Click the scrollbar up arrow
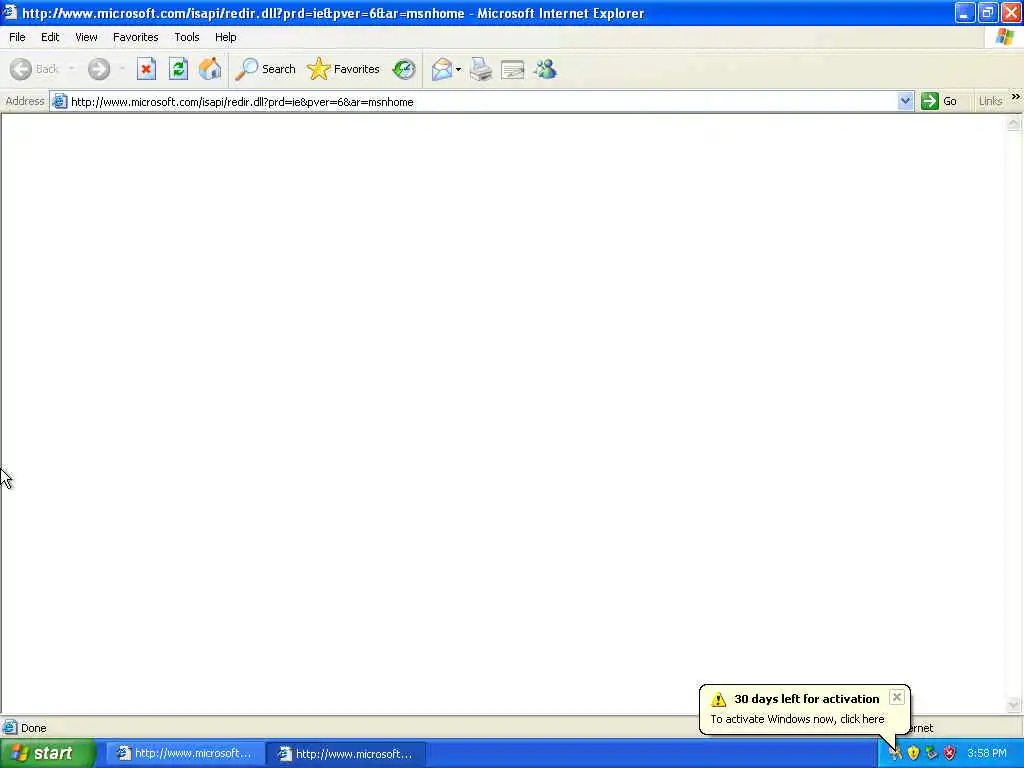 coord(1014,123)
